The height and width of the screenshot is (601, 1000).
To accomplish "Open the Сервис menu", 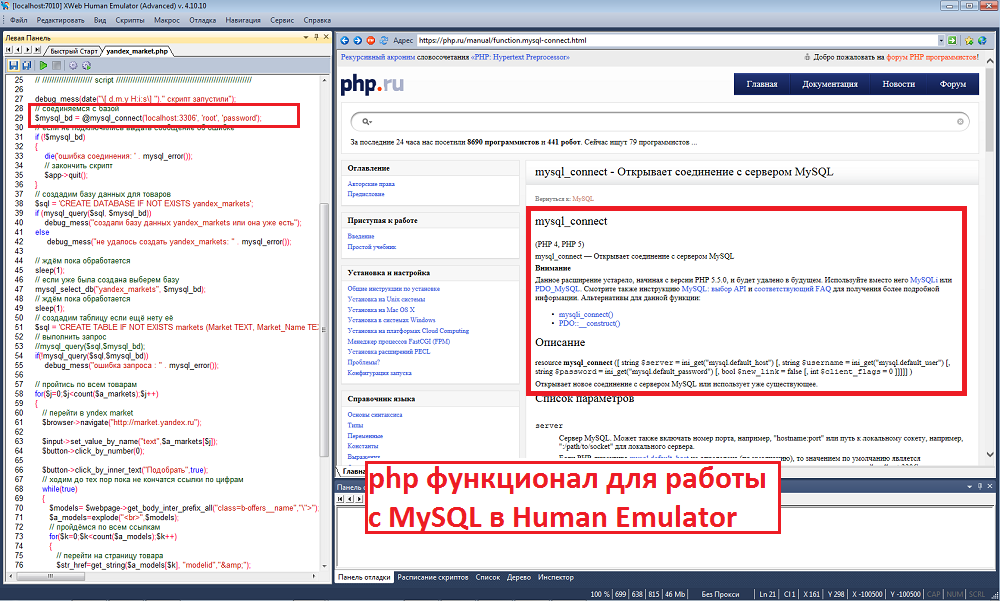I will 282,20.
